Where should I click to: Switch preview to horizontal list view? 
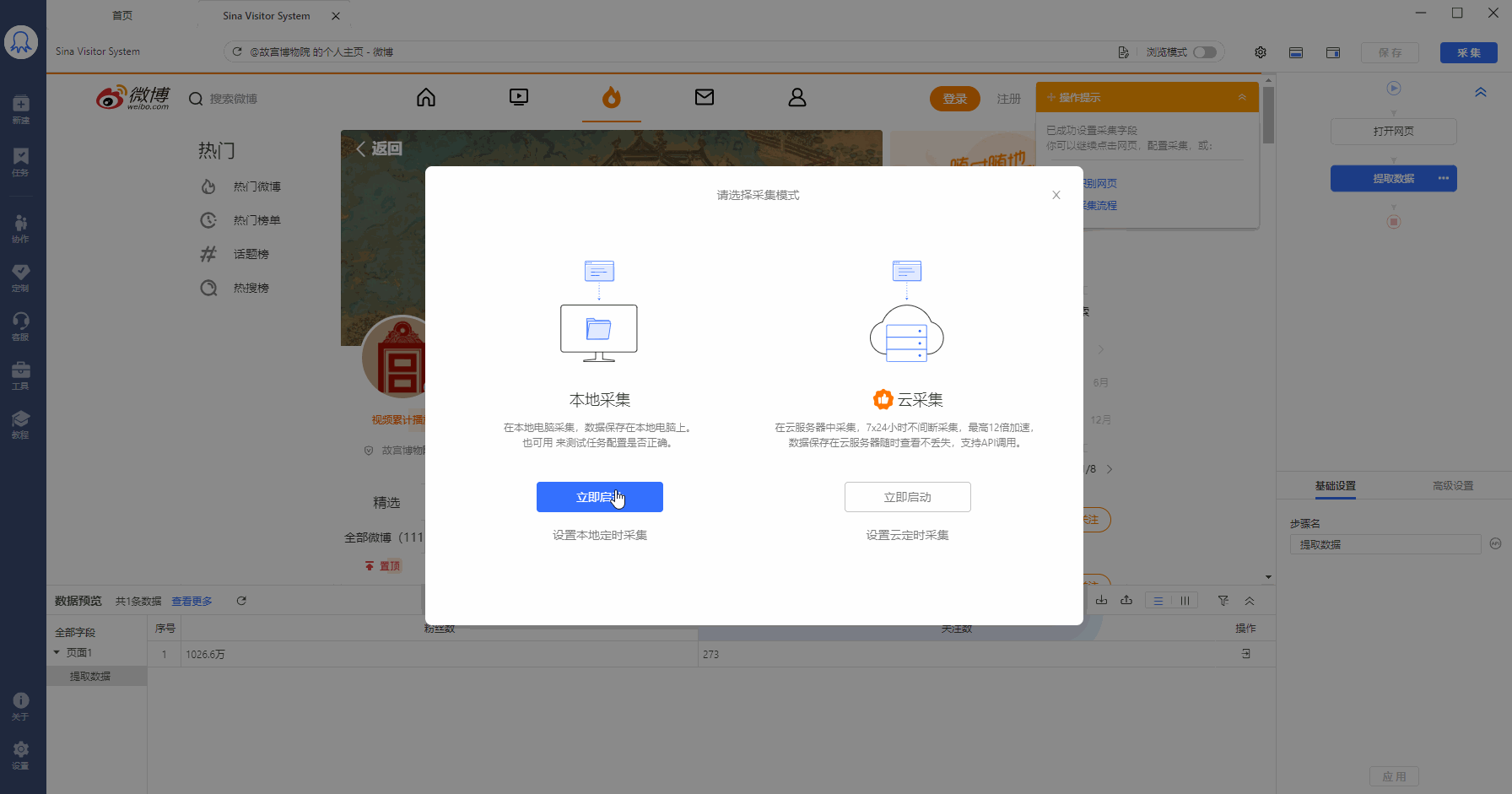[1158, 601]
